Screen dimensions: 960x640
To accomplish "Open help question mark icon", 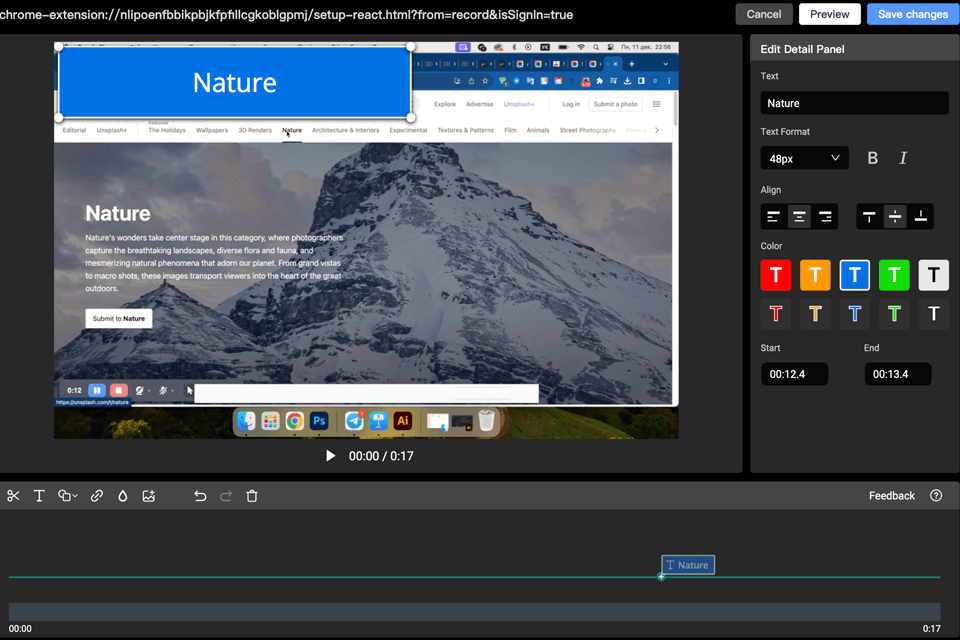I will point(936,495).
